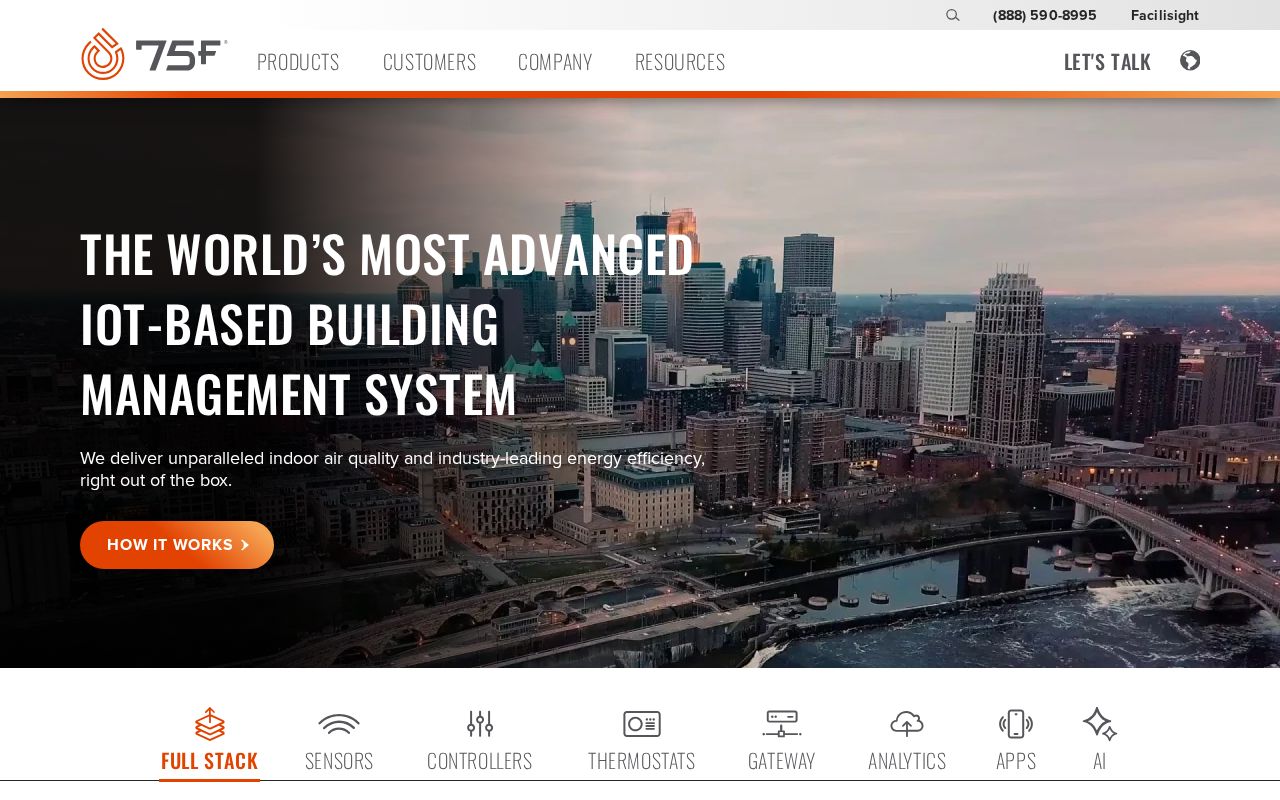The image size is (1280, 800).
Task: Select the Controllers sliders icon
Action: (480, 724)
